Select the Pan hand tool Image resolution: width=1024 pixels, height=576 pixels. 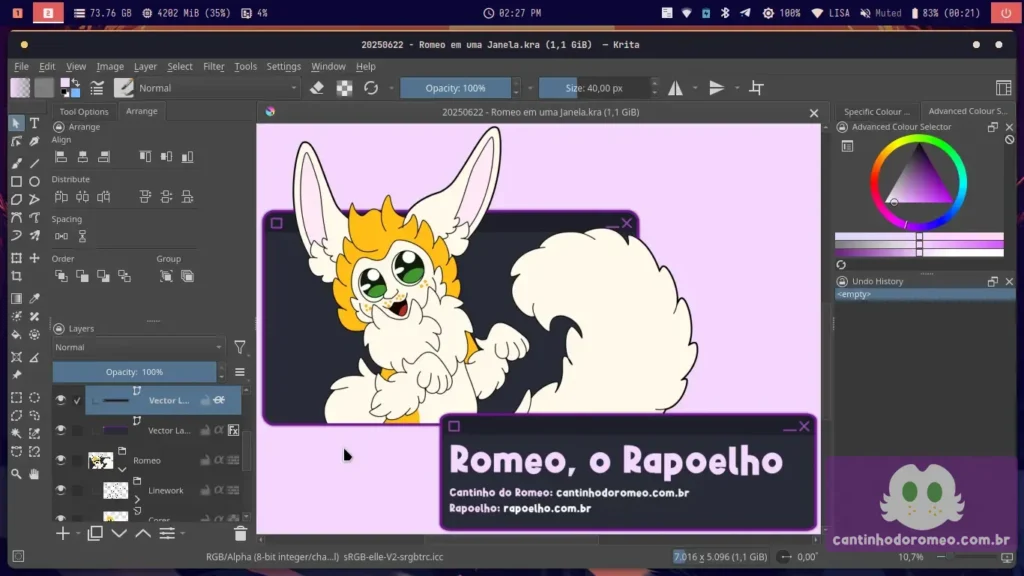[x=35, y=474]
